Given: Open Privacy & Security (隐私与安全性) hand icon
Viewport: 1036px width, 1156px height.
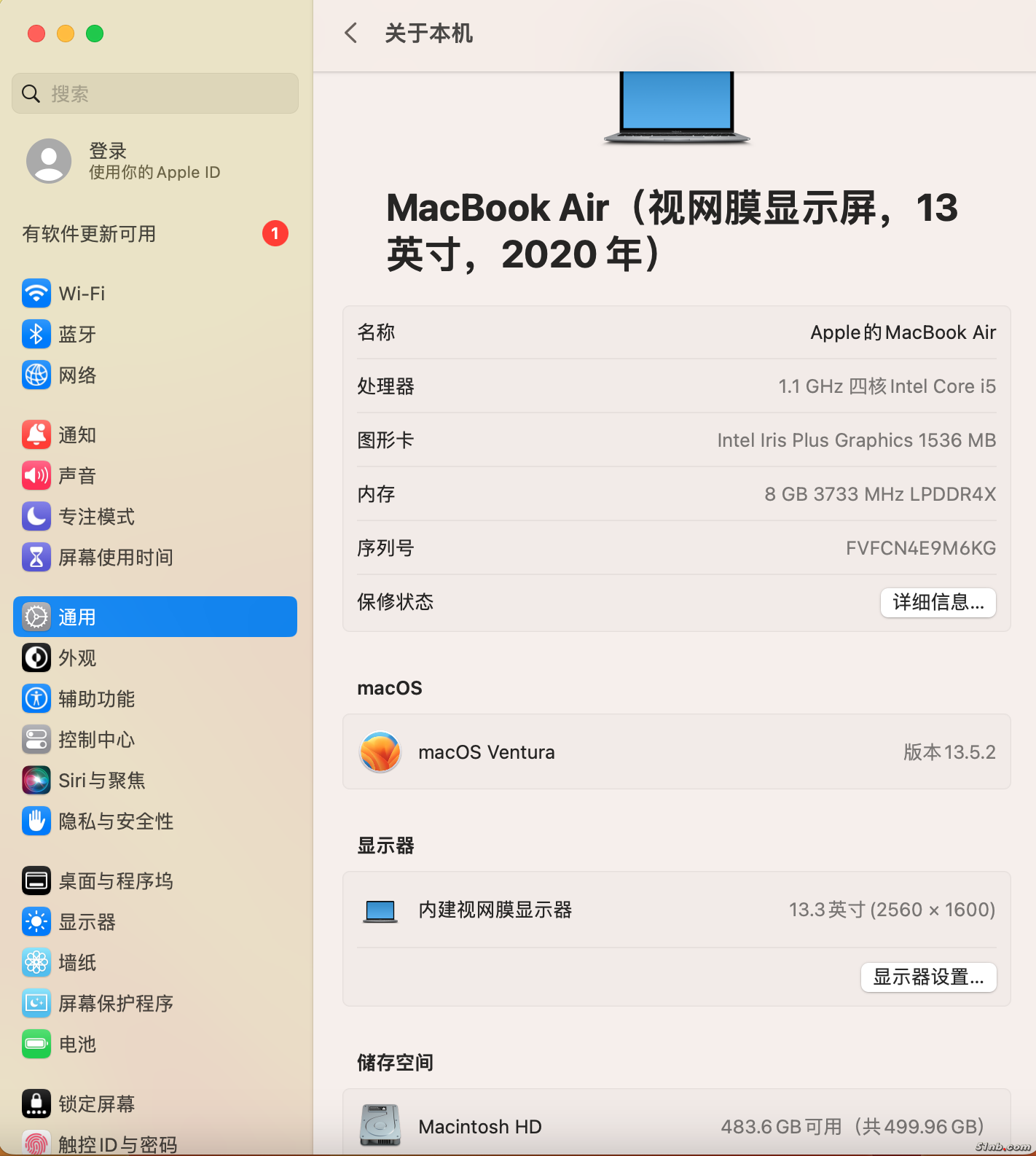Looking at the screenshot, I should click(36, 821).
